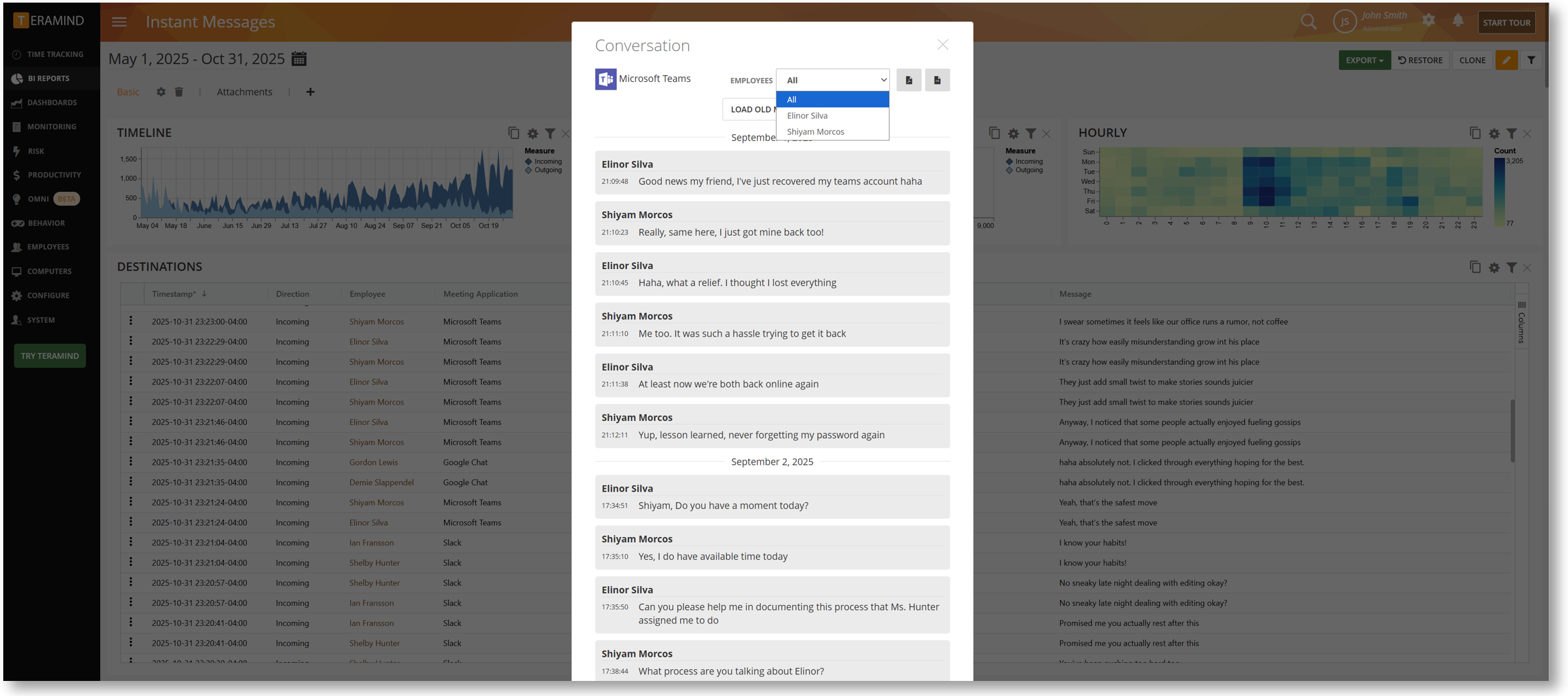
Task: Sort by the Timestamp column header
Action: tap(174, 294)
